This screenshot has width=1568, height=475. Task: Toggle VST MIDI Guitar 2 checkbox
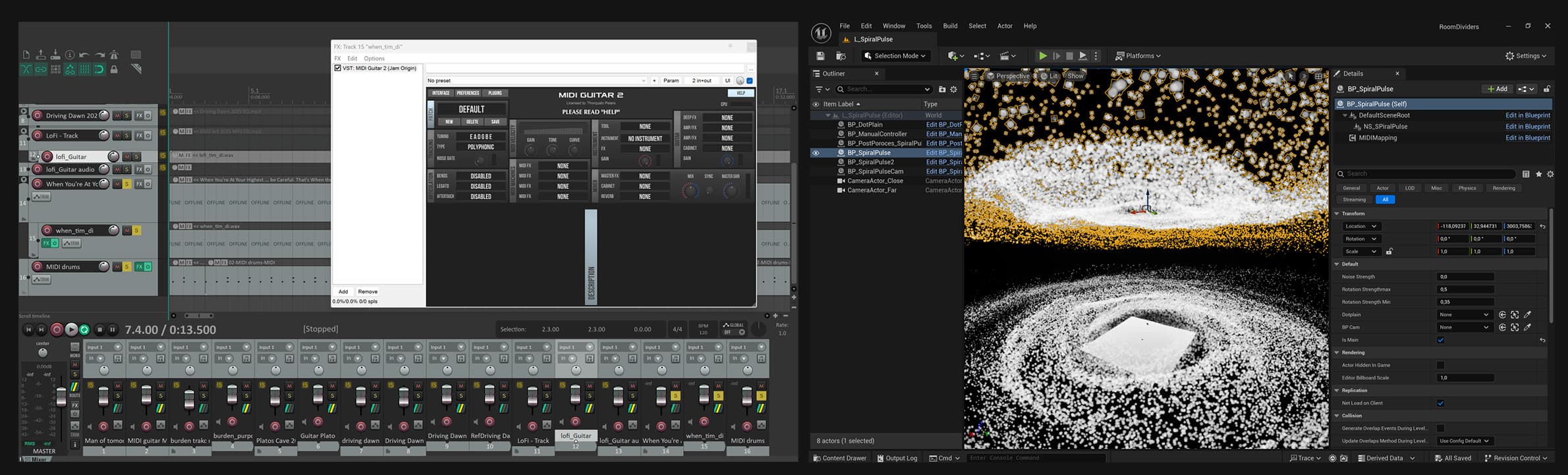pos(338,68)
